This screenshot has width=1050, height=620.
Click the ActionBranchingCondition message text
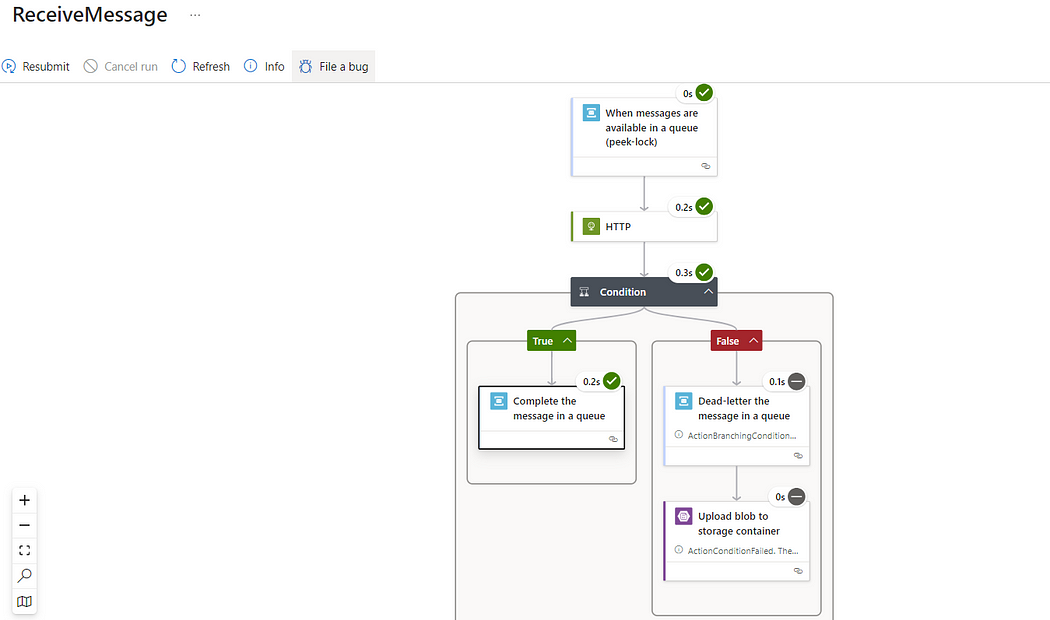(742, 435)
